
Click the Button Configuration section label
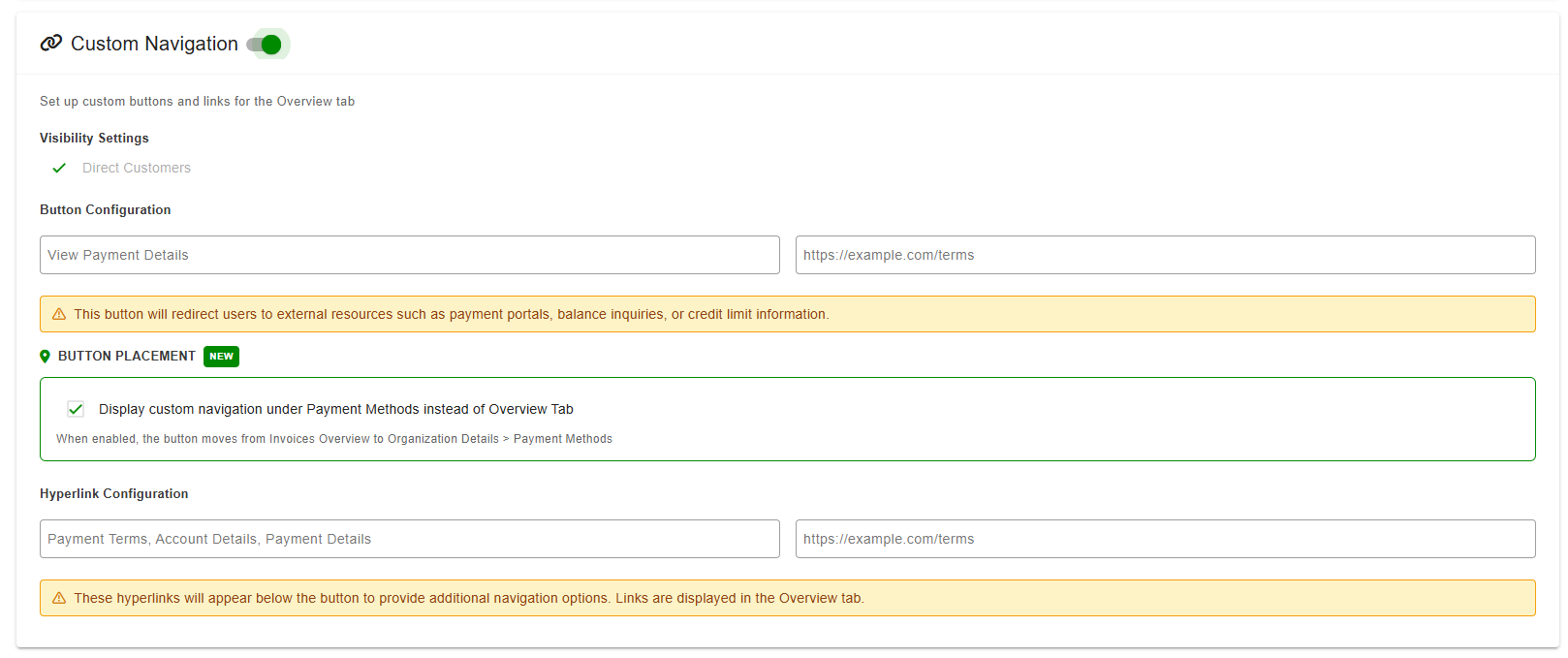(106, 209)
